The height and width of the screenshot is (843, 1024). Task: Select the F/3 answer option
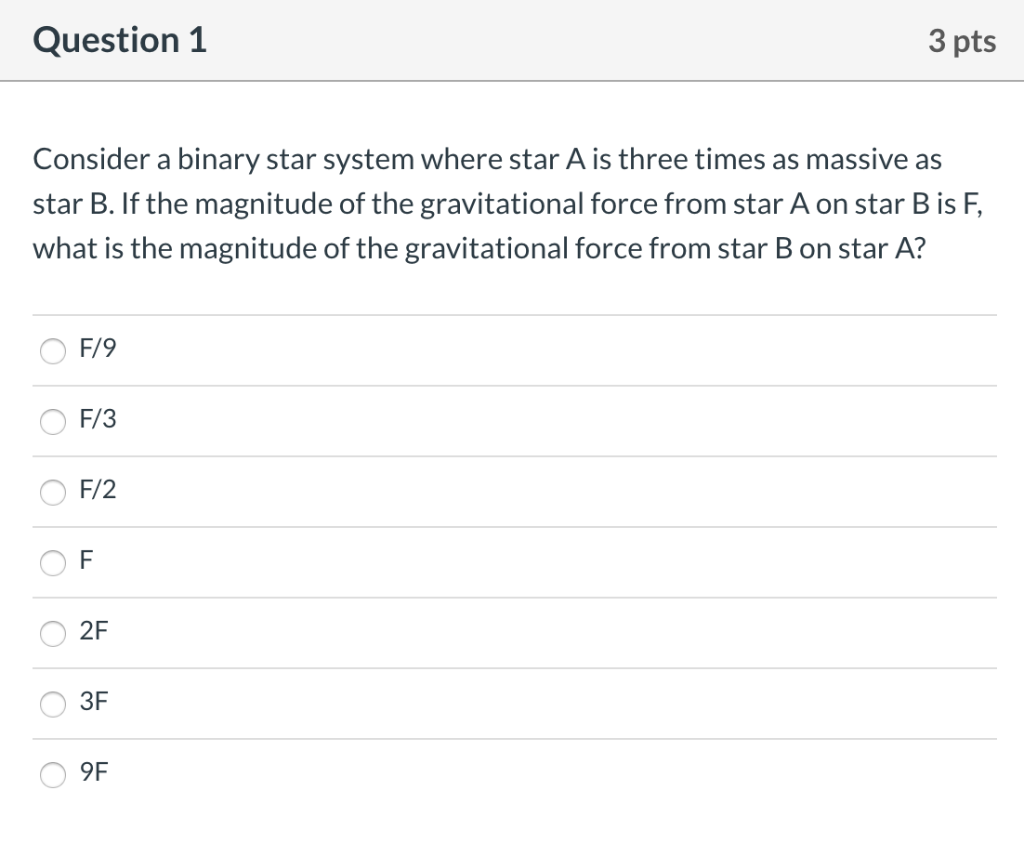(52, 421)
